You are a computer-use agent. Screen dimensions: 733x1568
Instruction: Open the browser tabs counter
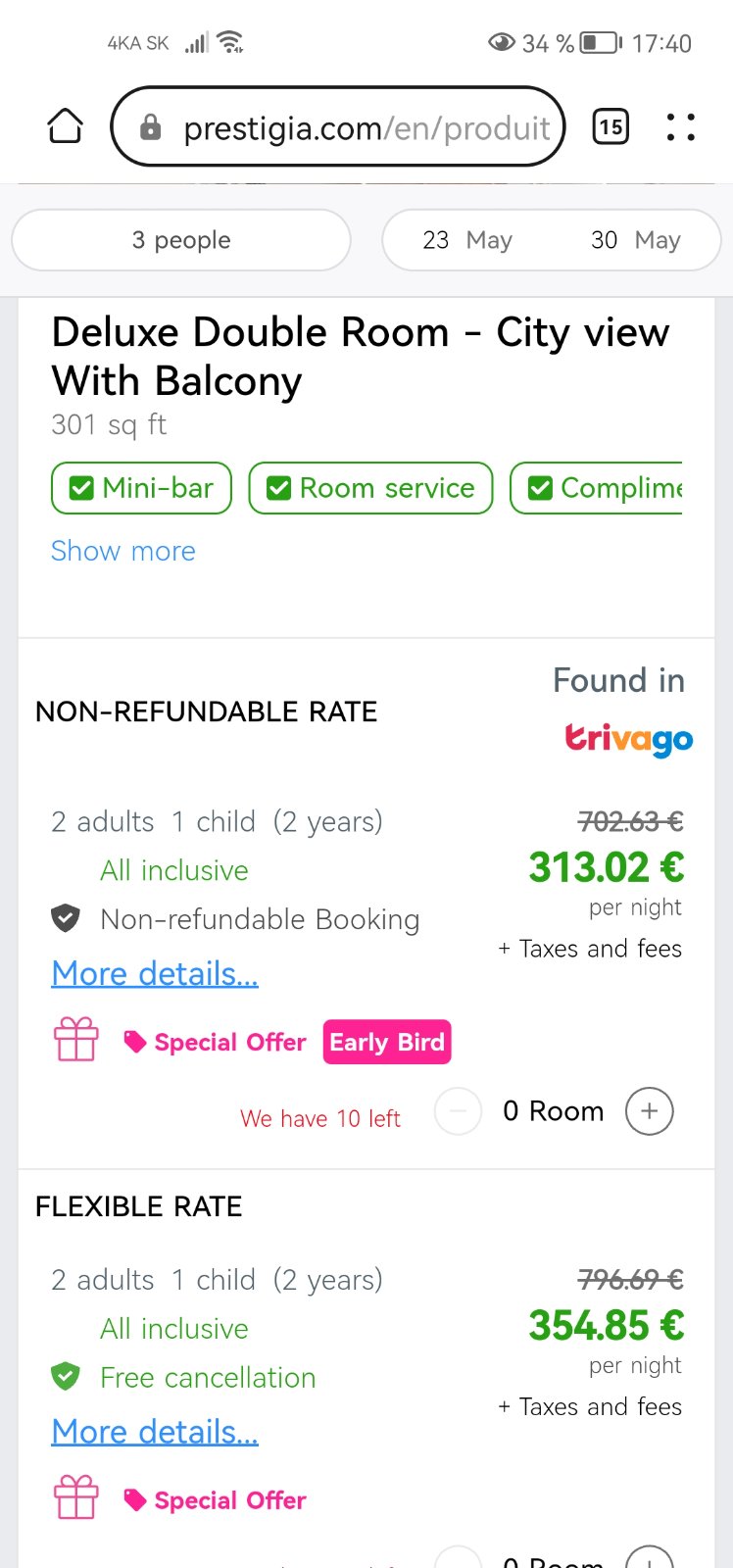click(611, 126)
